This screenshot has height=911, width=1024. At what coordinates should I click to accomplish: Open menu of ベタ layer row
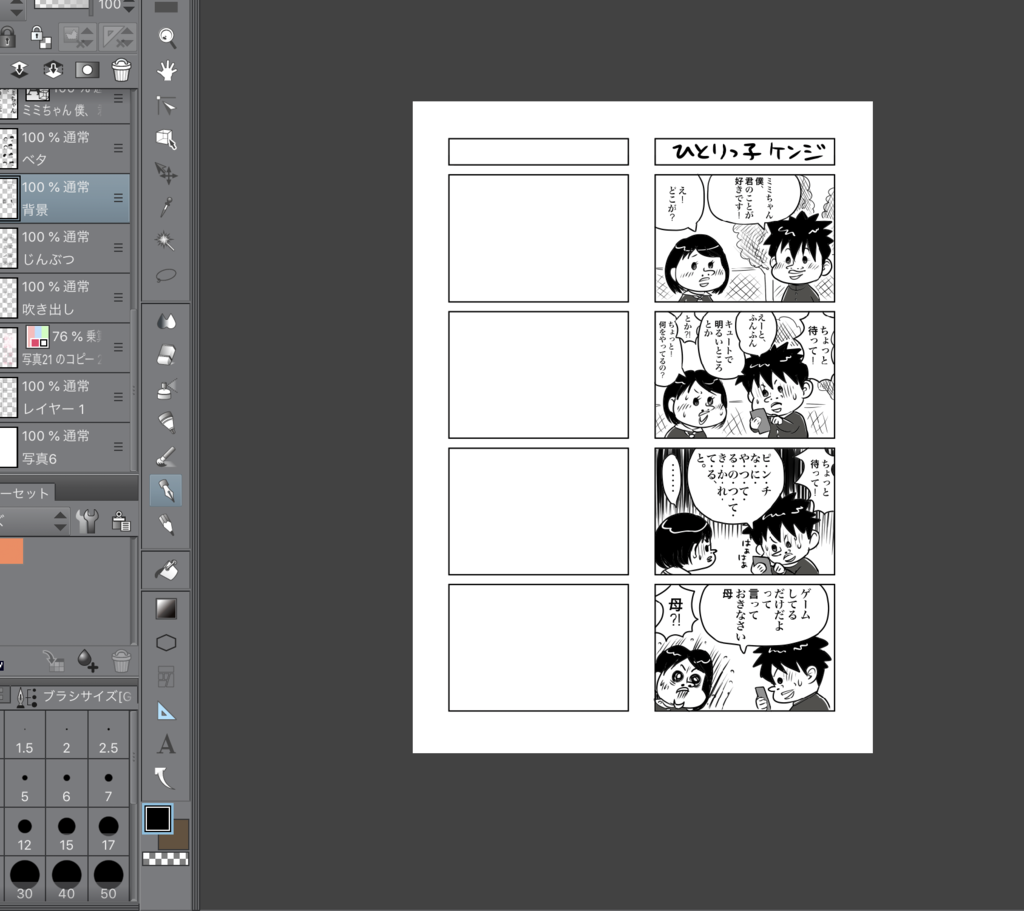[x=118, y=148]
